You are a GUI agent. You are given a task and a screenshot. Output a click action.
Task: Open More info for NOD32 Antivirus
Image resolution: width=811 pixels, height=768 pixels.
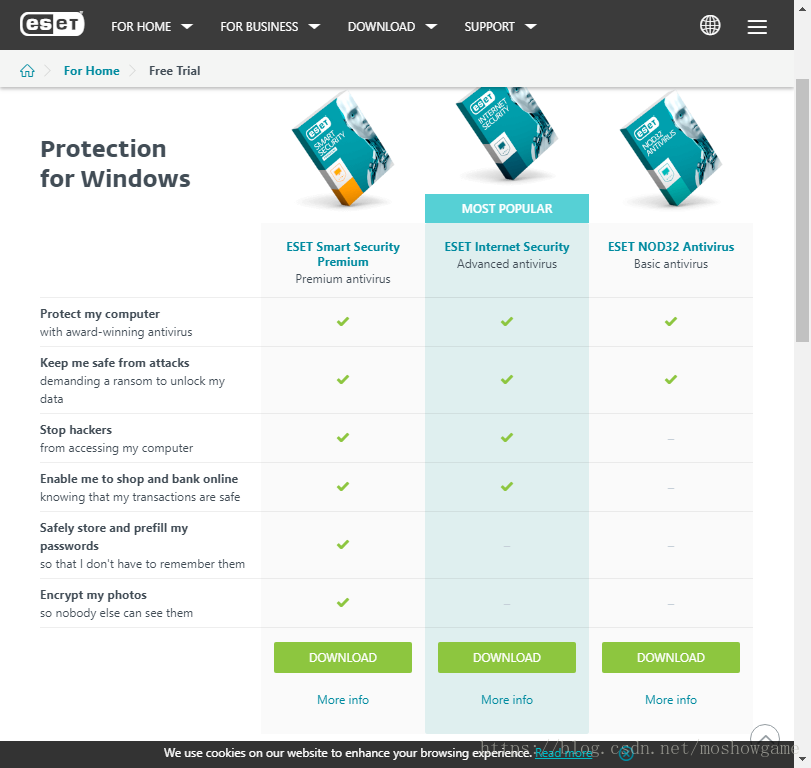pos(671,700)
